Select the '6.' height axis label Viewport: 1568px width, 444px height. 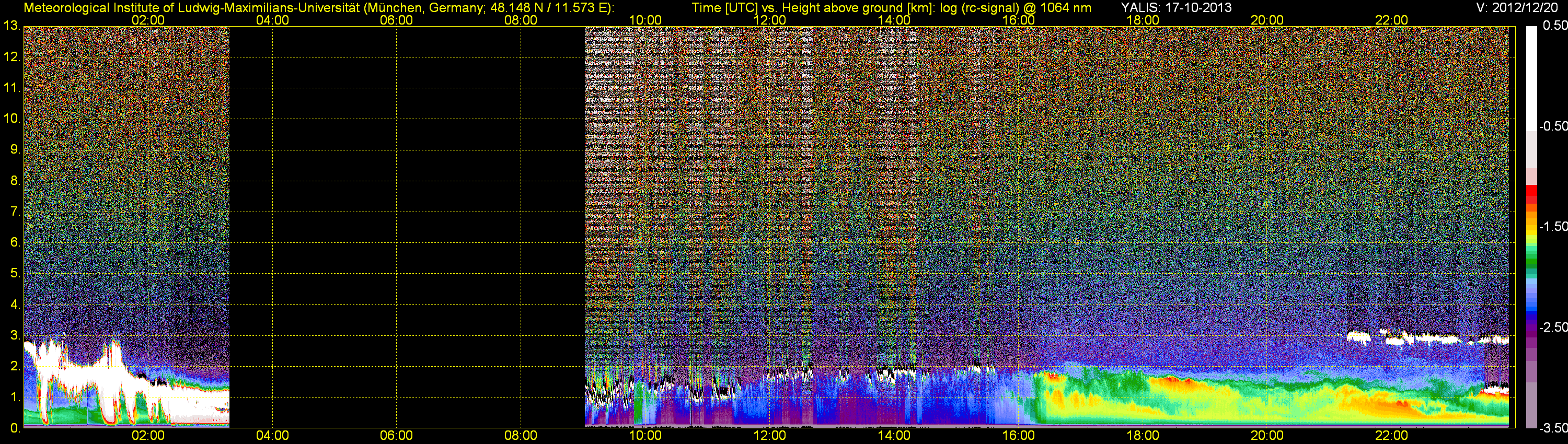click(15, 242)
